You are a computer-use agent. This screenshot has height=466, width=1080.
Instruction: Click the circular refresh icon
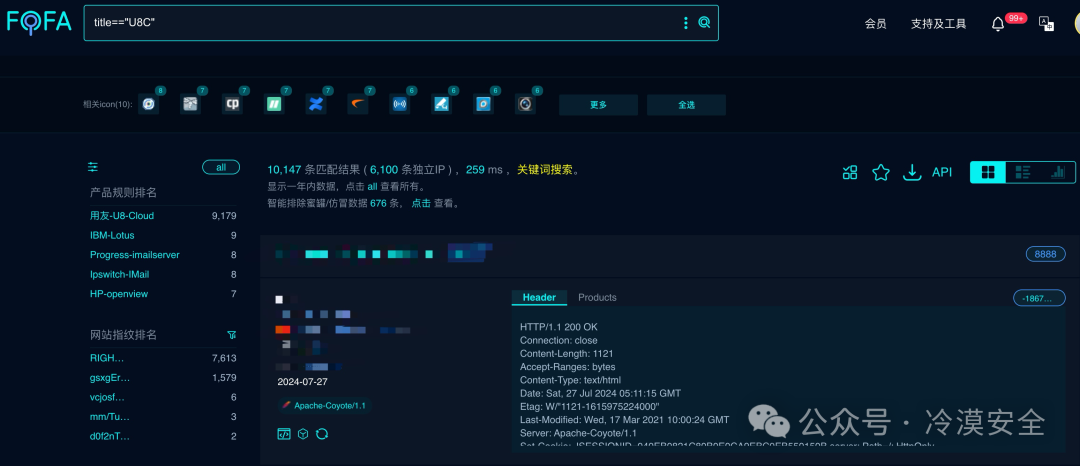pos(322,434)
